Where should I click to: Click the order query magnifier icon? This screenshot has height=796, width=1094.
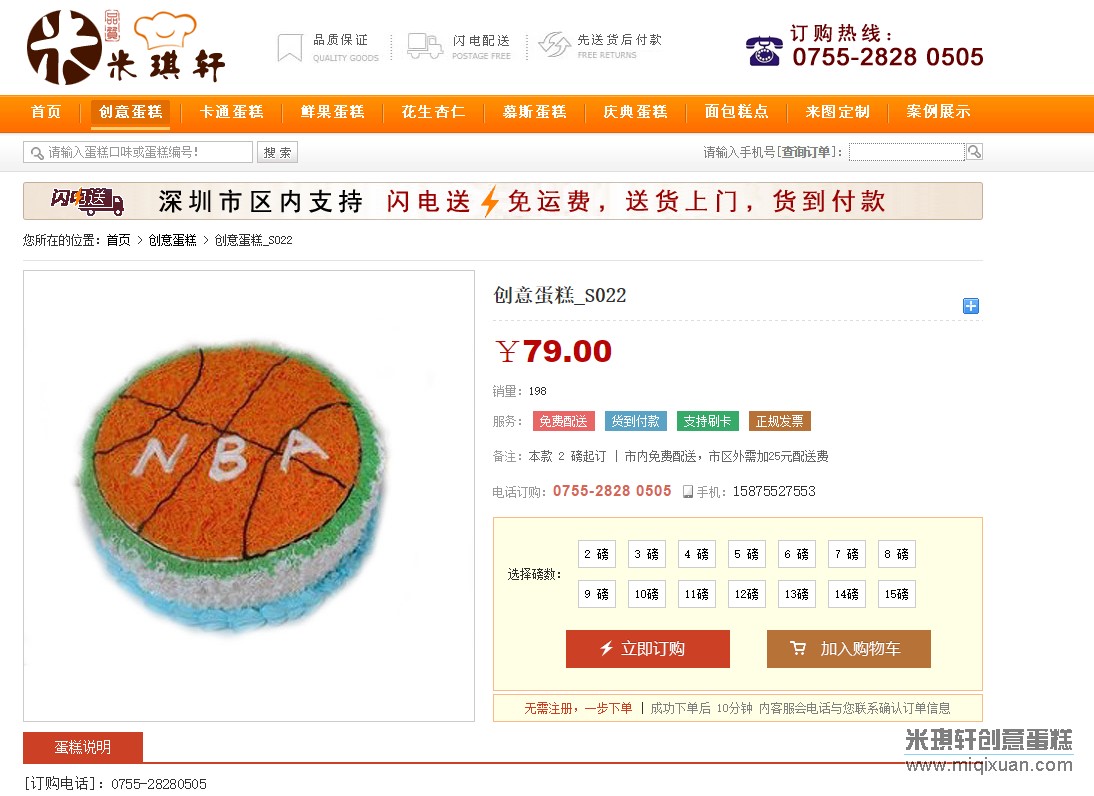coord(974,151)
